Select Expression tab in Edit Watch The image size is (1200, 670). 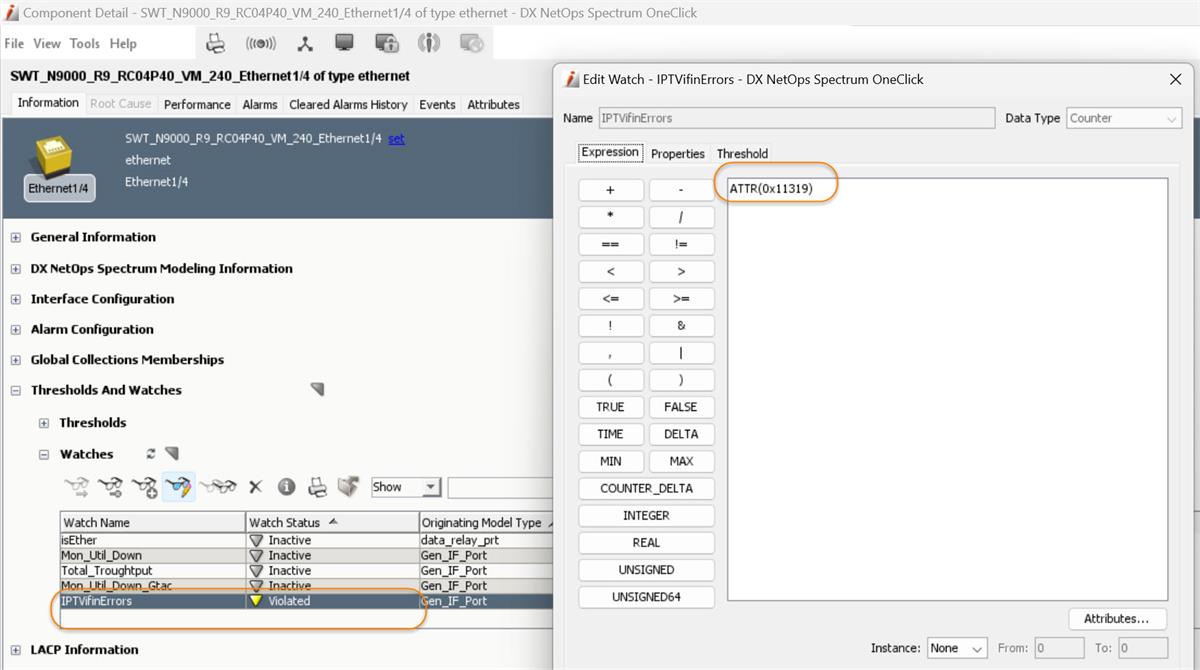coord(610,152)
